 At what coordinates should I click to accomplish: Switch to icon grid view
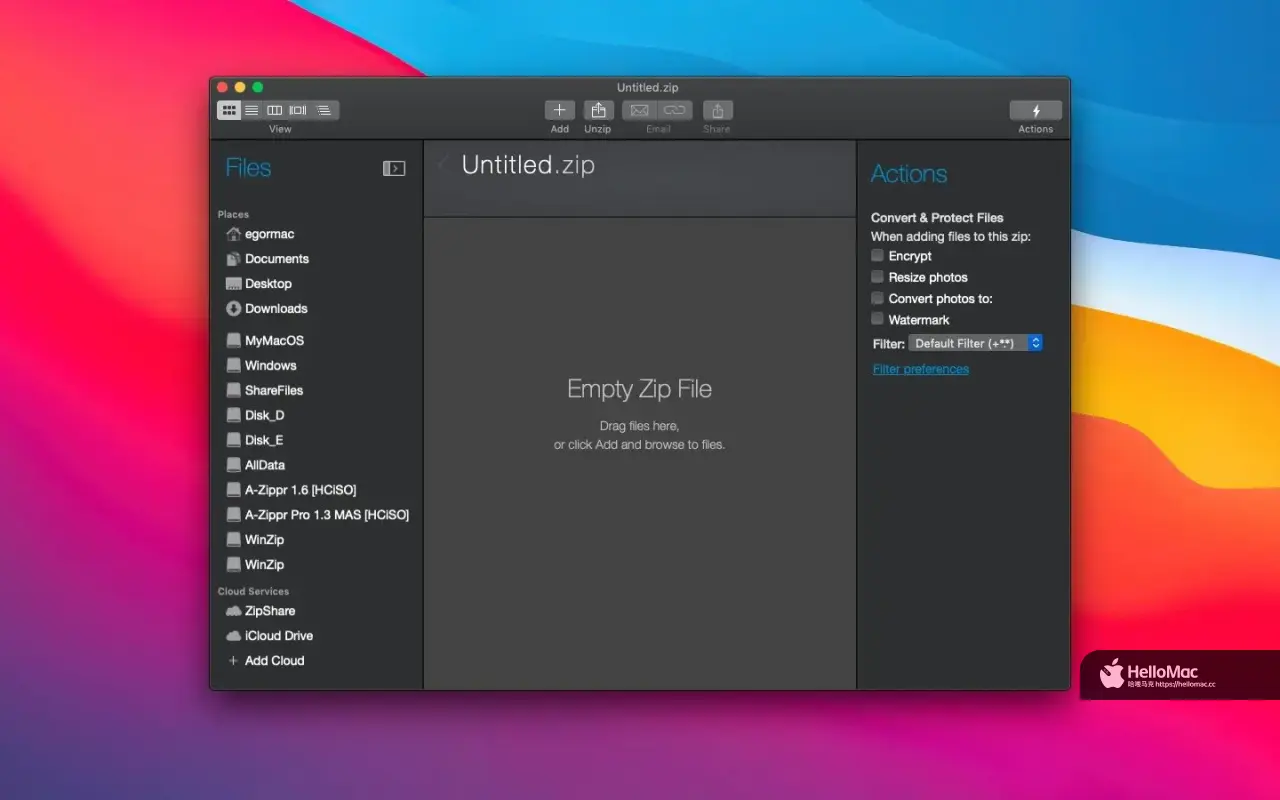[229, 110]
